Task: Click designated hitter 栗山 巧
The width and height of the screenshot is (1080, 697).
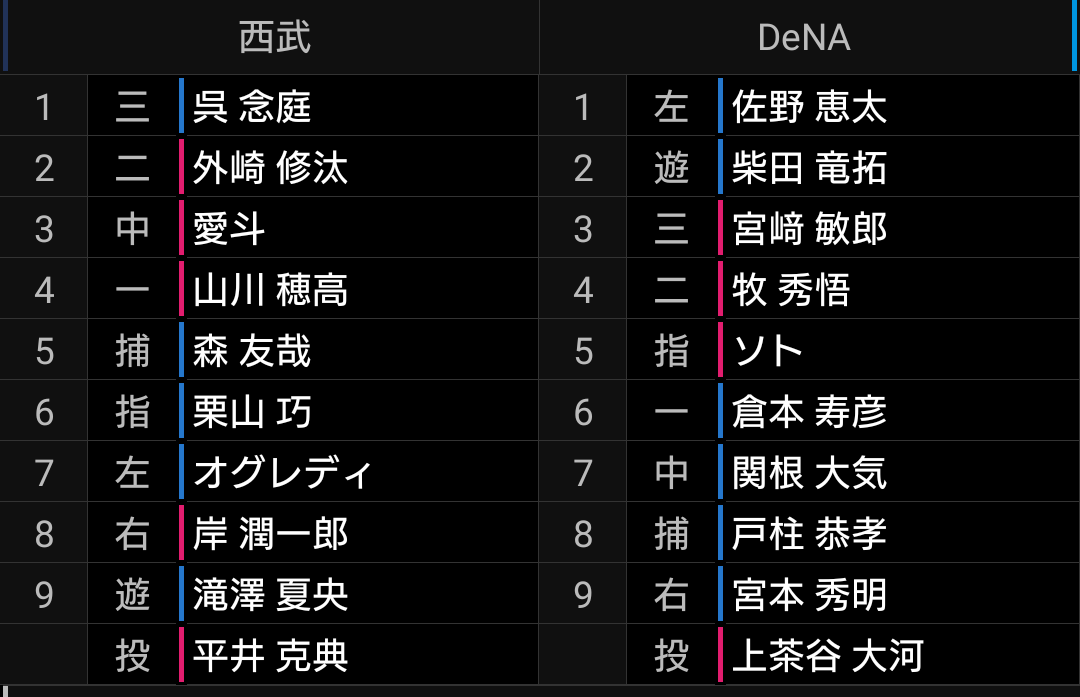Action: pos(252,412)
